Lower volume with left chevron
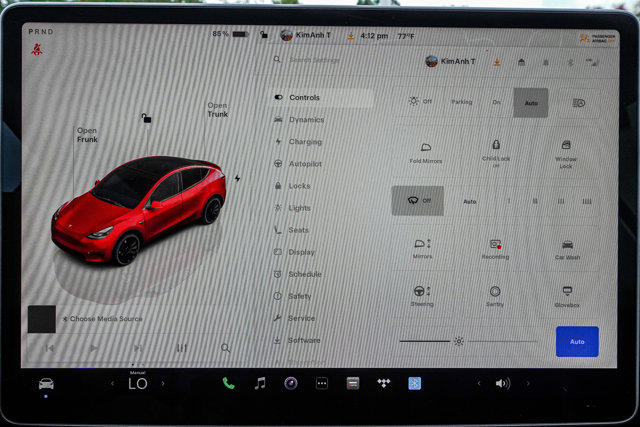This screenshot has height=427, width=640. (x=479, y=383)
